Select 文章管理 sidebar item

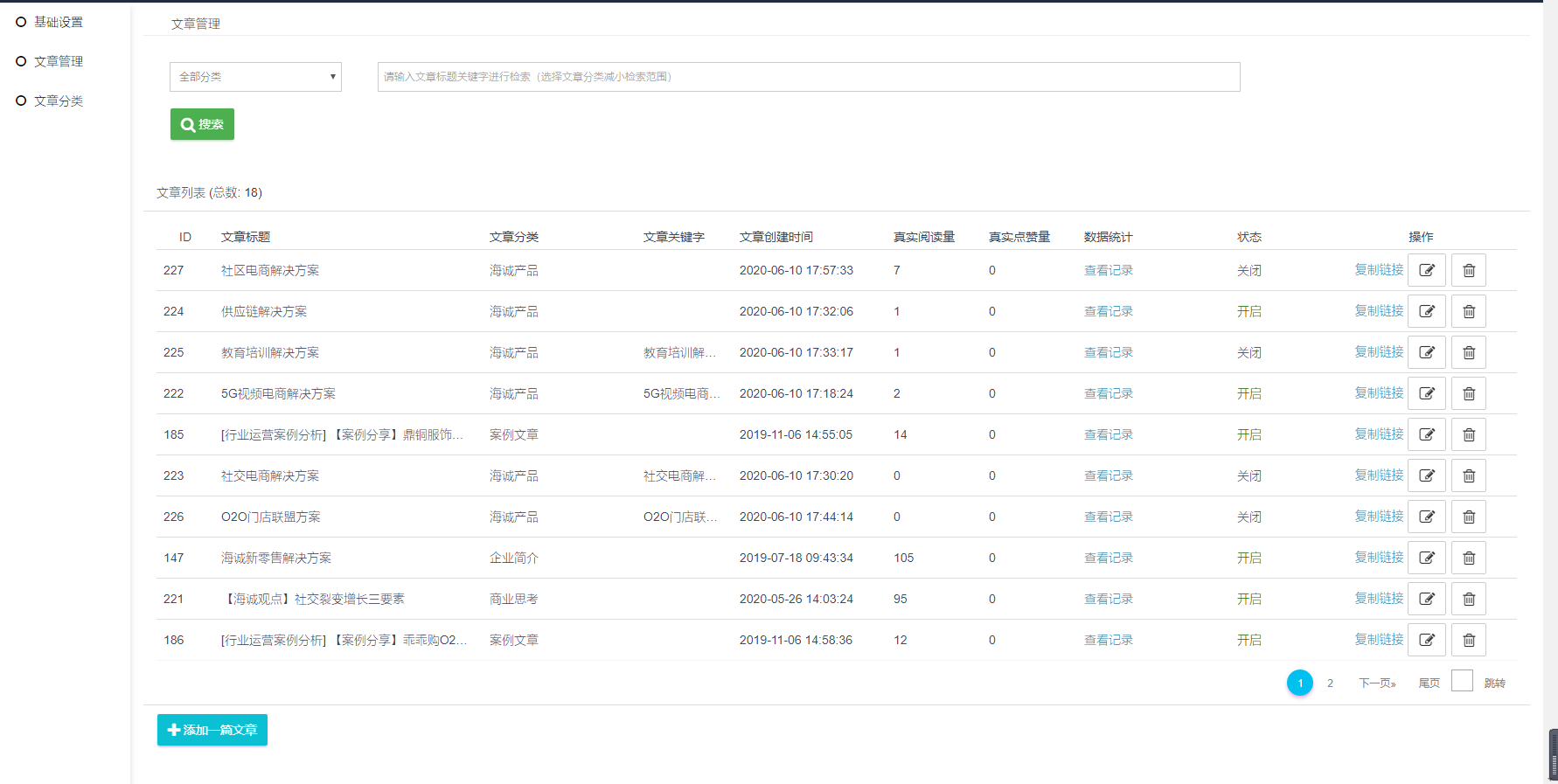tap(58, 61)
